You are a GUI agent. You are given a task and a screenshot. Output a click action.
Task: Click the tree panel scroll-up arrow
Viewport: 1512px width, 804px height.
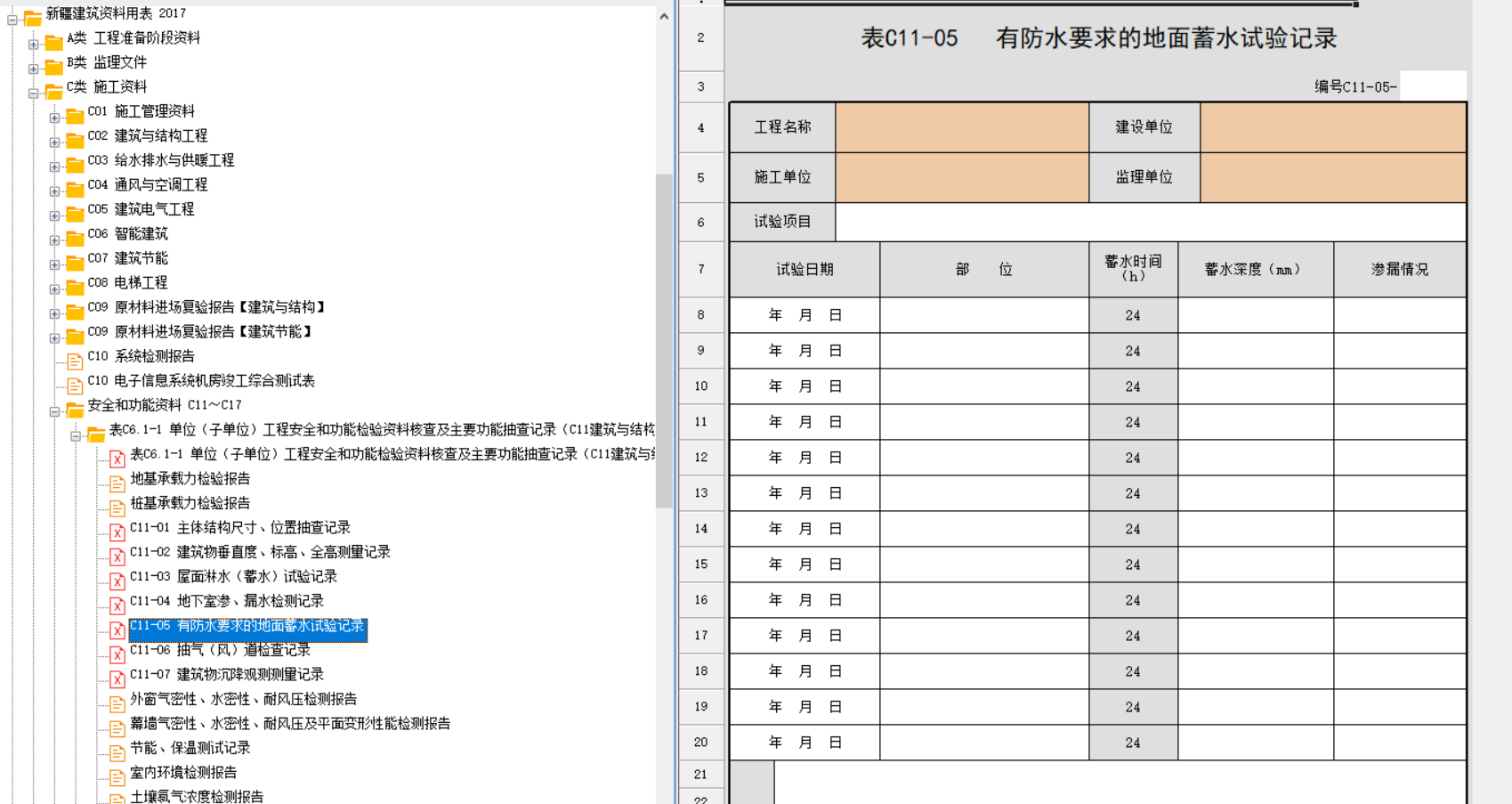pos(664,16)
